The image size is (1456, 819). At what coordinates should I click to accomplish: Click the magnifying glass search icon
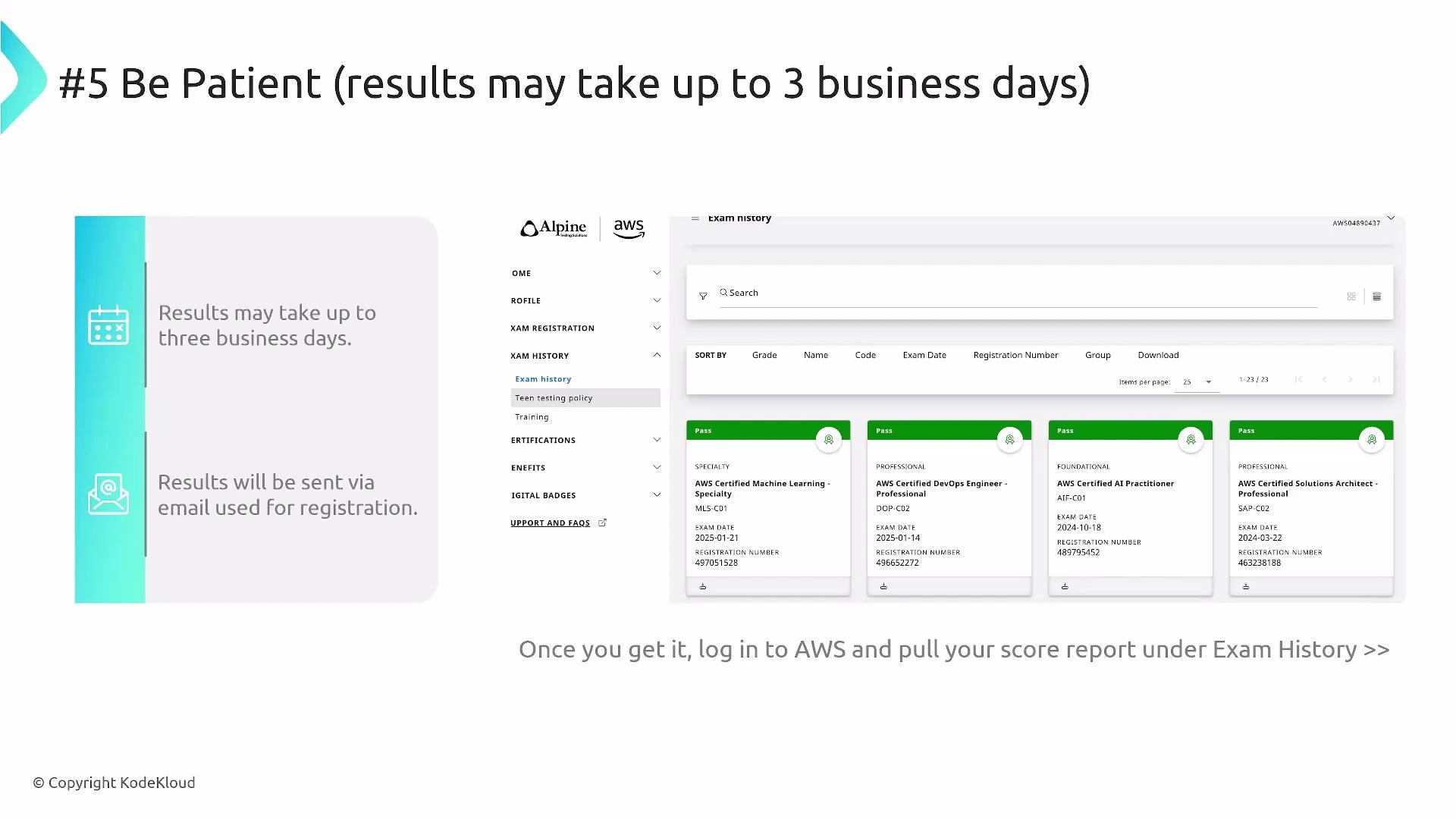tap(724, 292)
